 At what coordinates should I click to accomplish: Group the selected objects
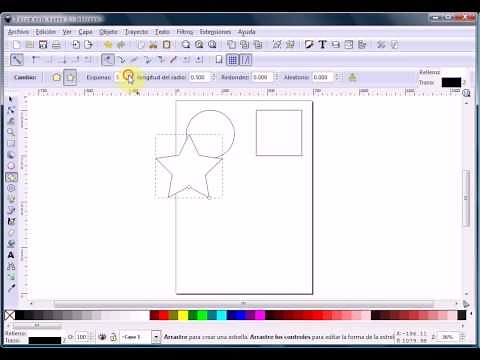coord(277,44)
